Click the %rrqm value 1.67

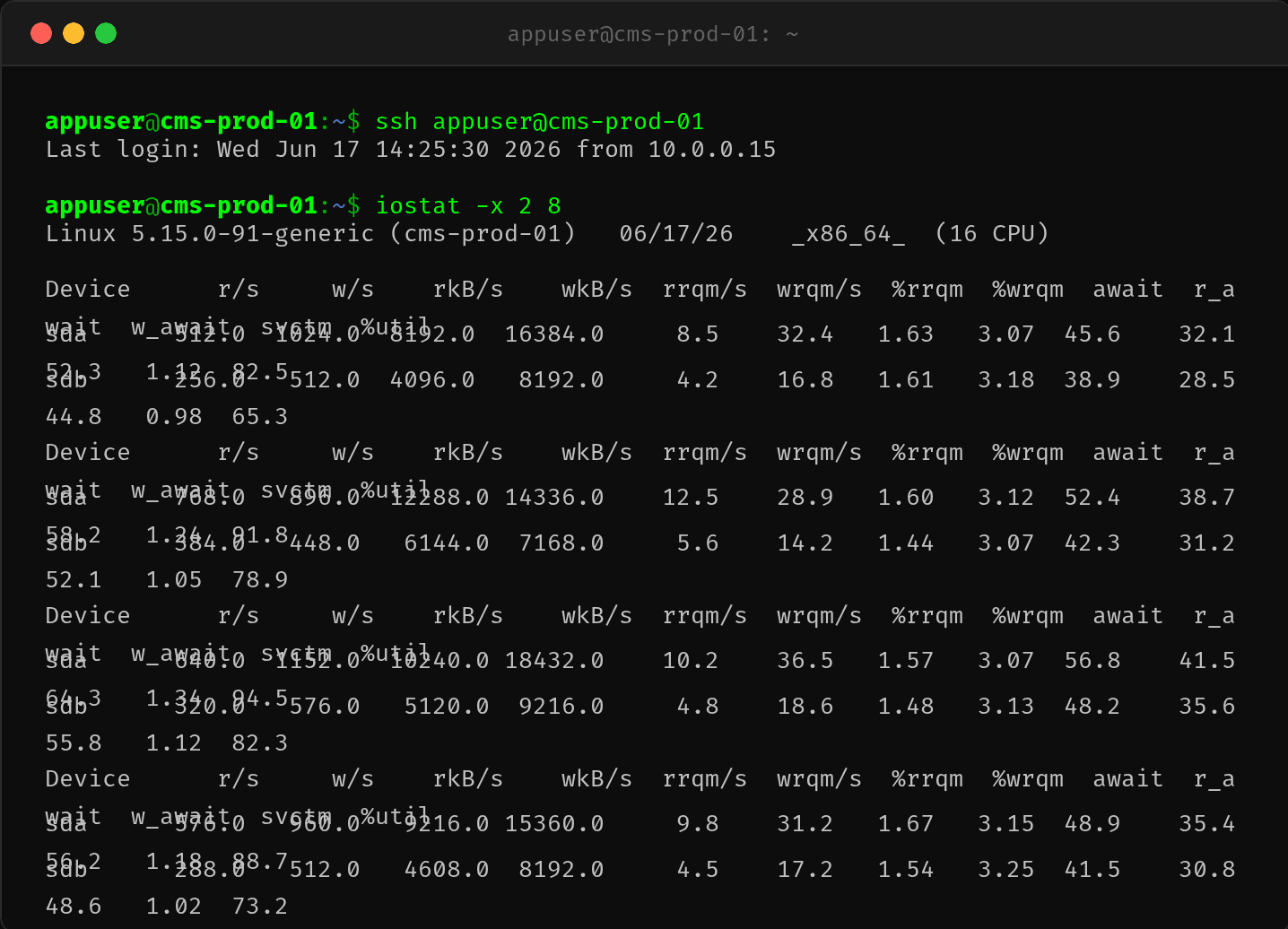(906, 823)
